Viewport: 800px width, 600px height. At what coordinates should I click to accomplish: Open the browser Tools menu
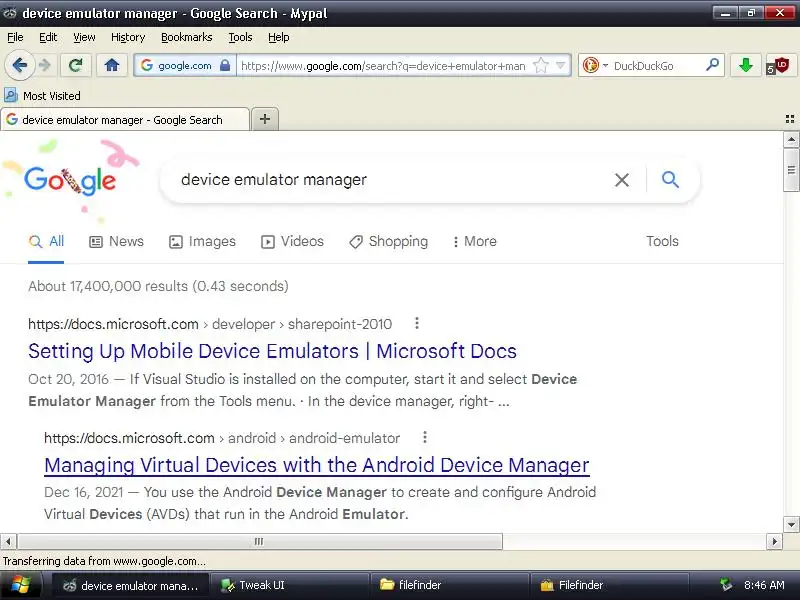click(x=240, y=37)
